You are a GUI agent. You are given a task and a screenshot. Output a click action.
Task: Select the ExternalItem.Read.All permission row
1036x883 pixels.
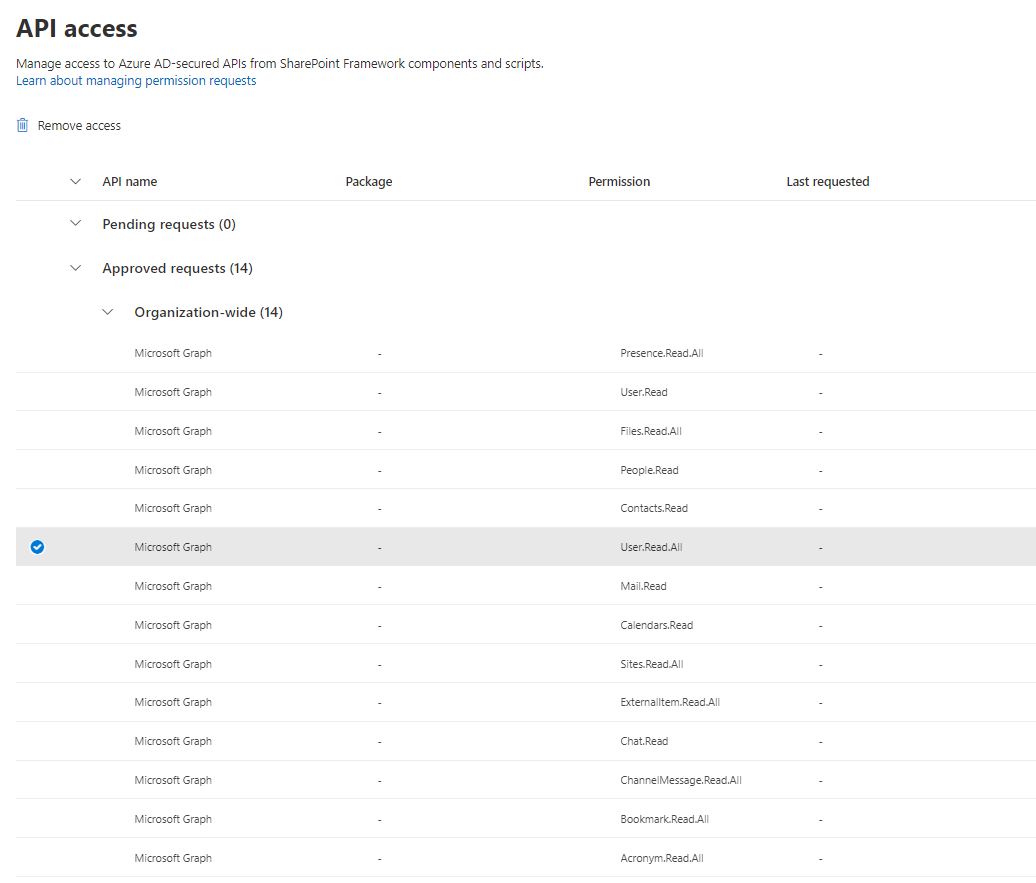click(x=526, y=703)
